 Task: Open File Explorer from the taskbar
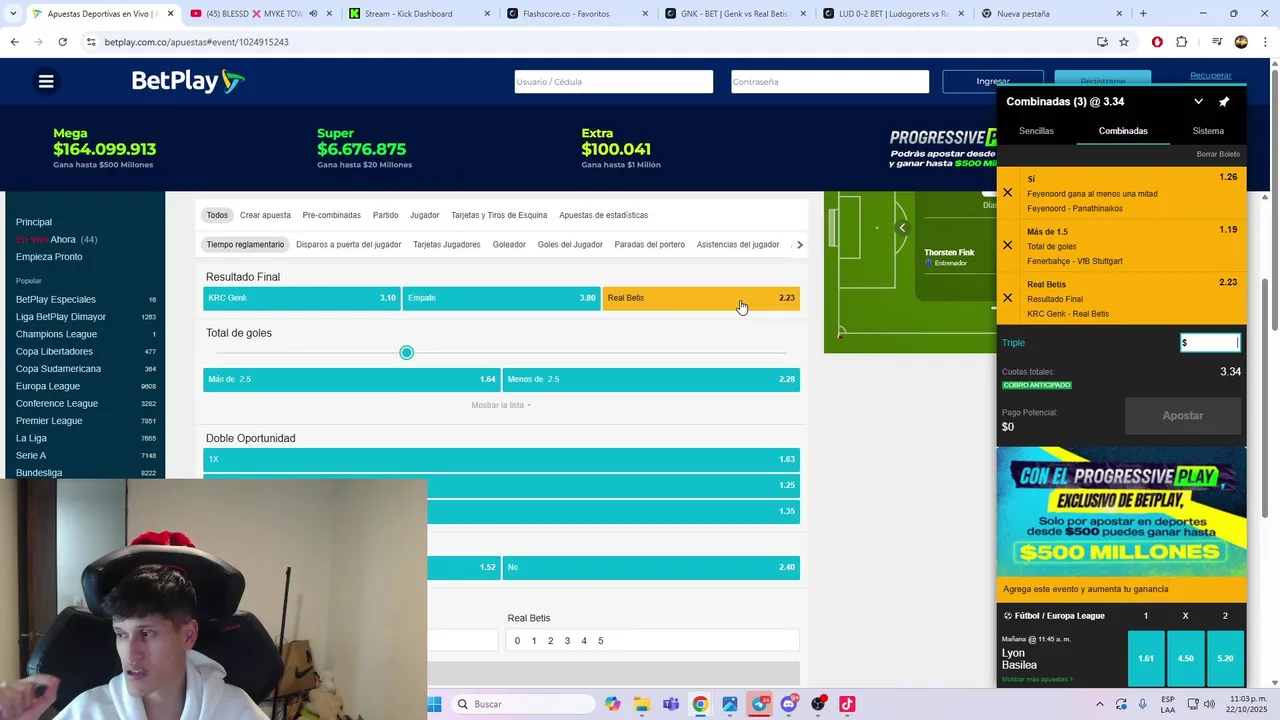[x=641, y=704]
